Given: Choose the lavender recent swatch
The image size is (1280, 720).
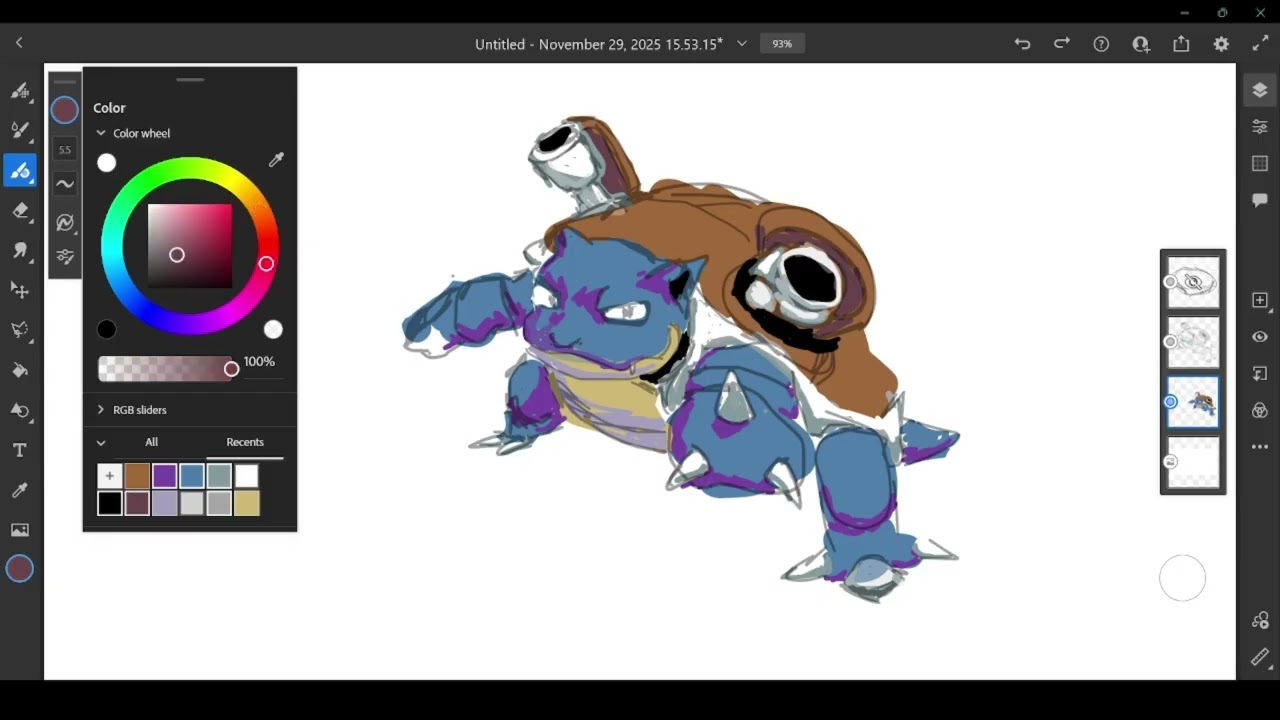Looking at the screenshot, I should 165,503.
